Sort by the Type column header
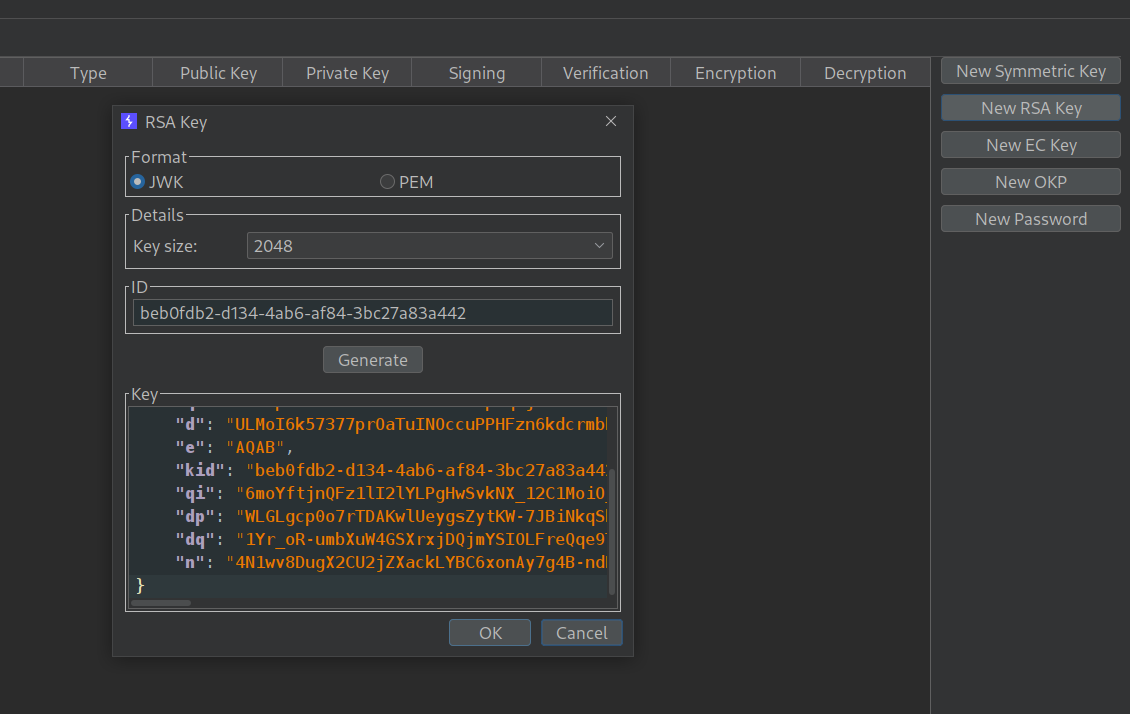 [x=88, y=73]
